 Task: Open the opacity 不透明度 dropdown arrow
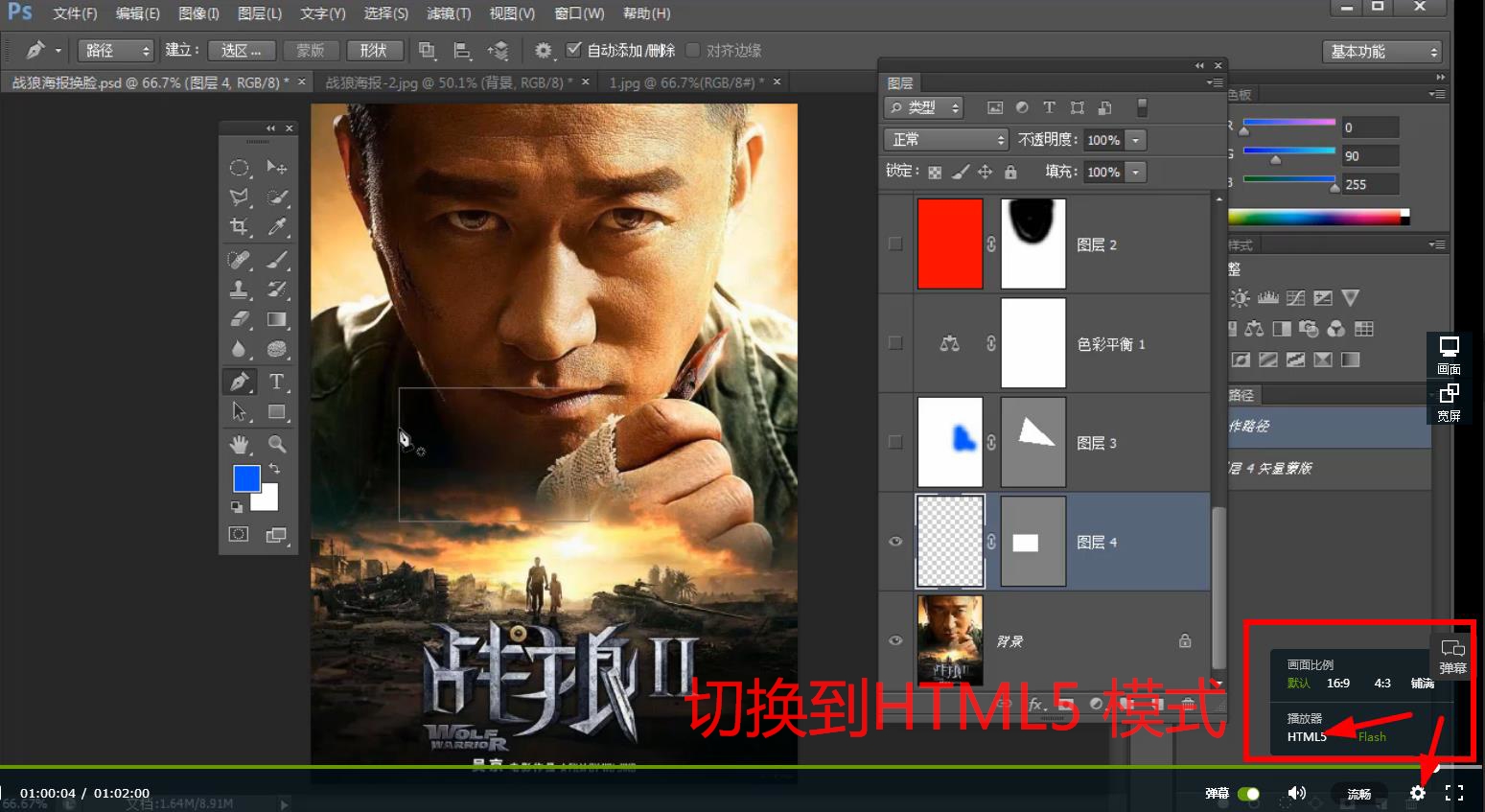point(1136,140)
